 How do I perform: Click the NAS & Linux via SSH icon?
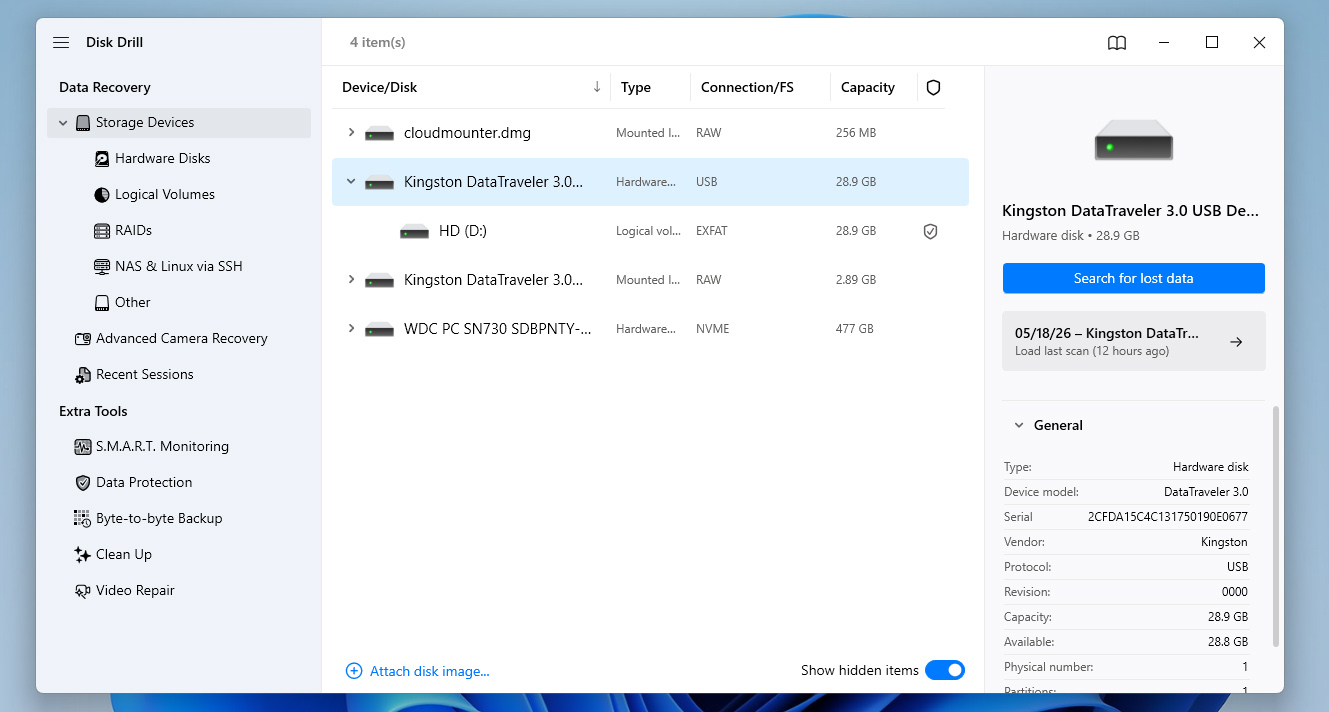coord(102,267)
